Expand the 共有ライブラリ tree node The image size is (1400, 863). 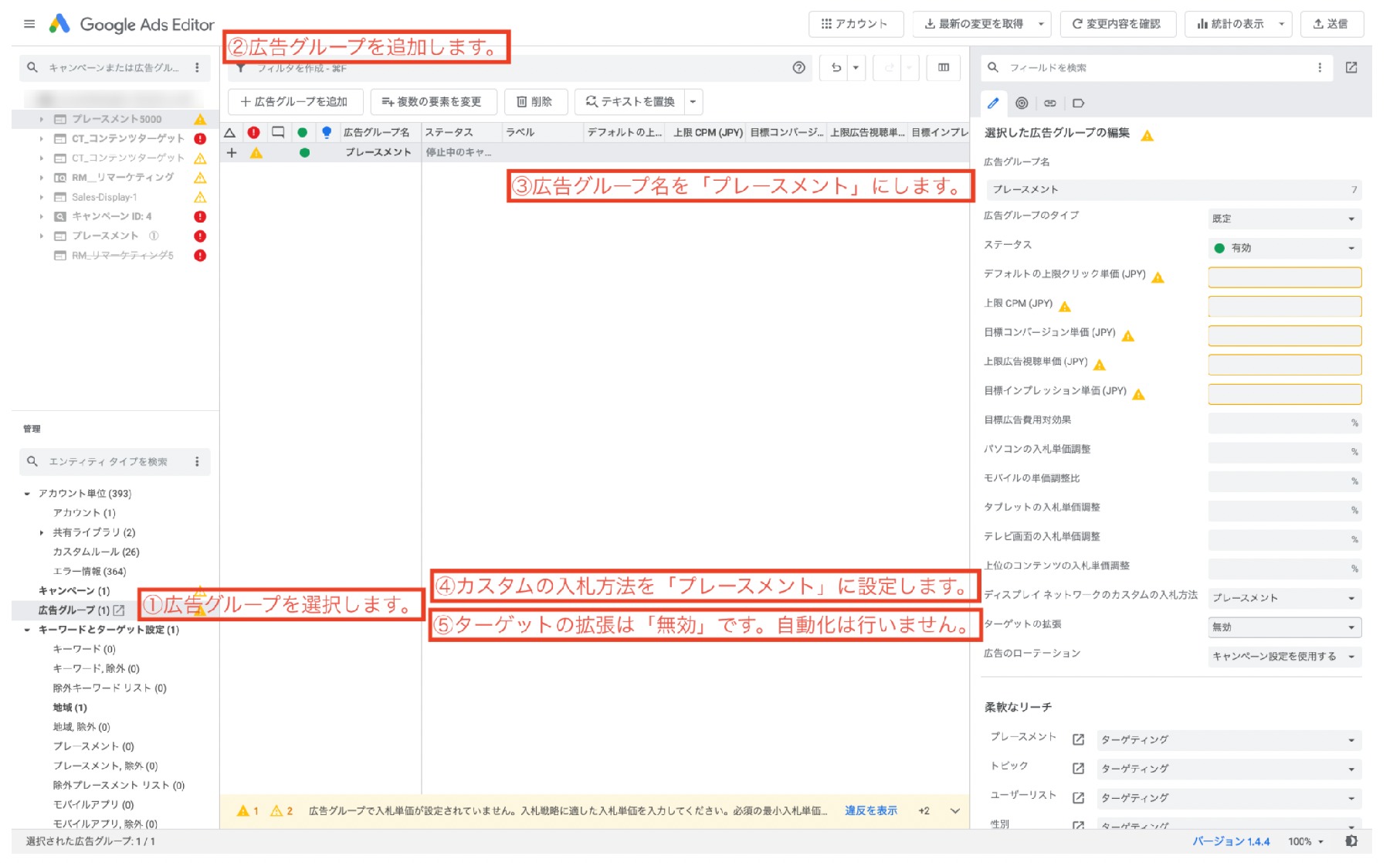point(42,532)
